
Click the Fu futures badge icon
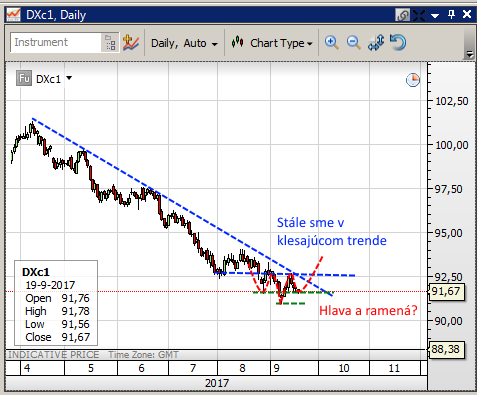[24, 79]
